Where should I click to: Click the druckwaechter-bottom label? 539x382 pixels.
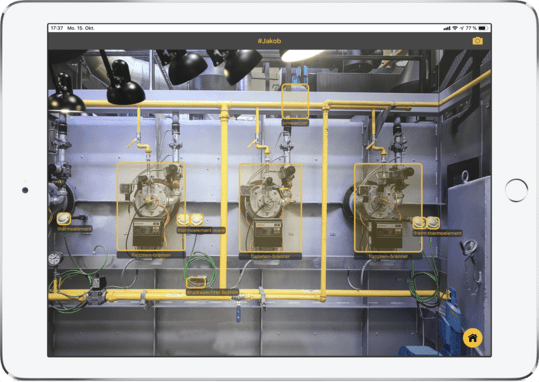coord(212,292)
